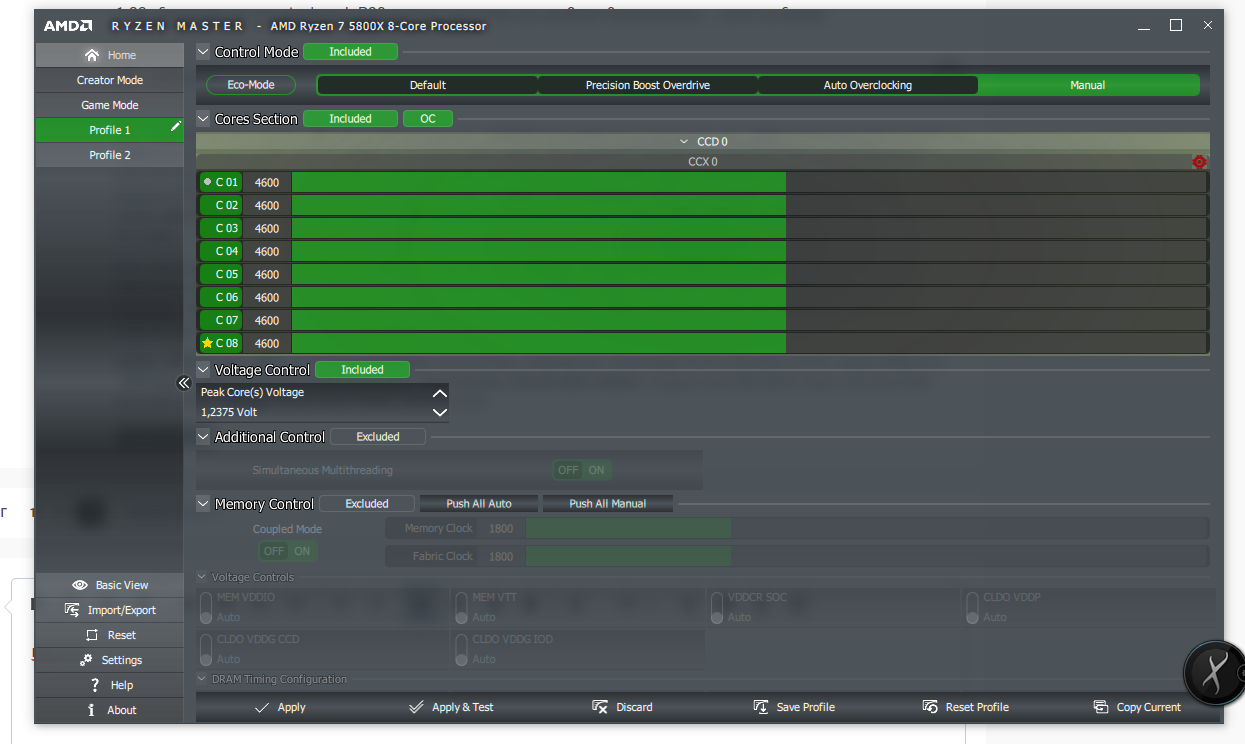Collapse the Voltage Controls subsection

[203, 577]
